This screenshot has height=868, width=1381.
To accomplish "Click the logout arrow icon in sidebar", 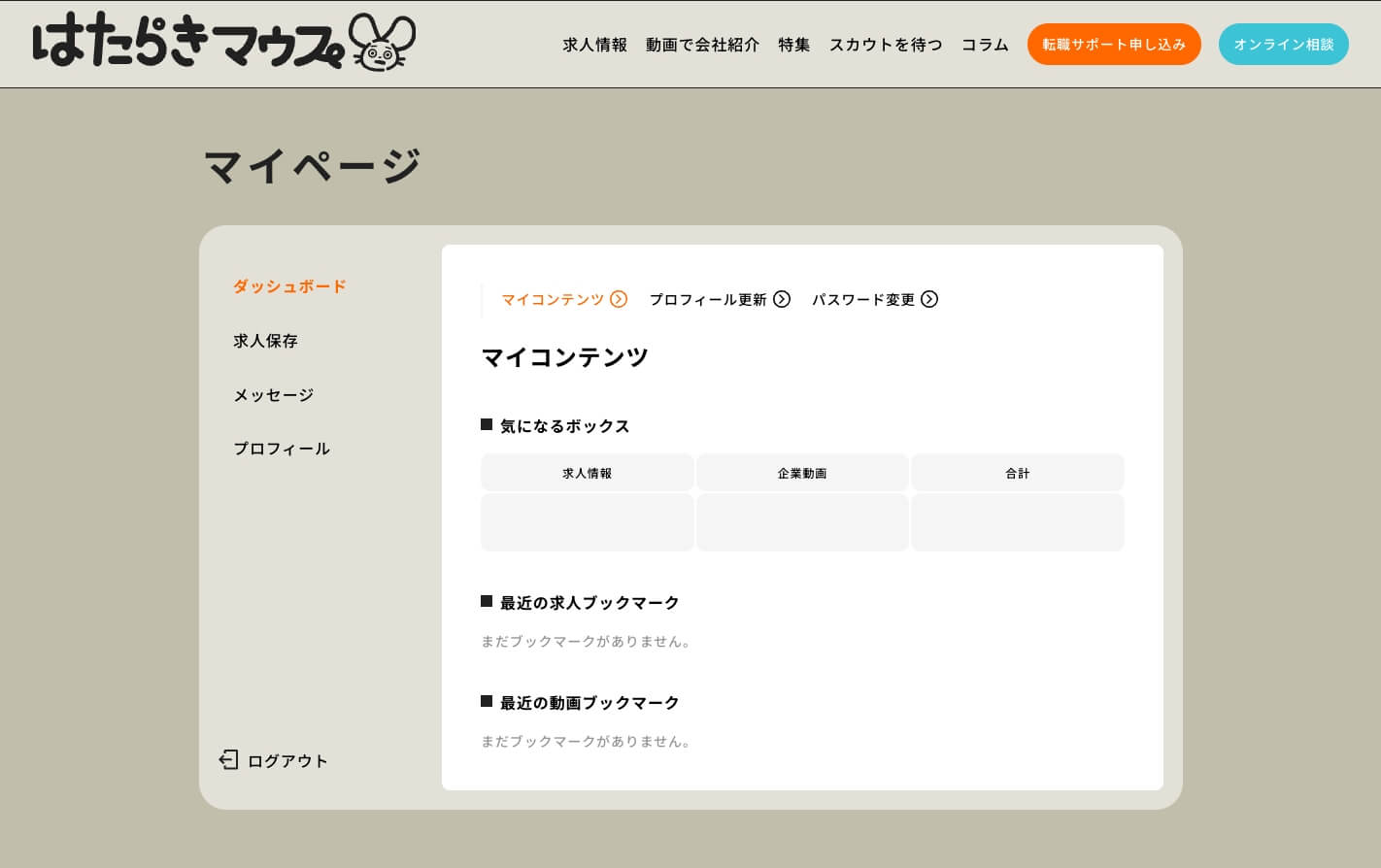I will (x=229, y=759).
